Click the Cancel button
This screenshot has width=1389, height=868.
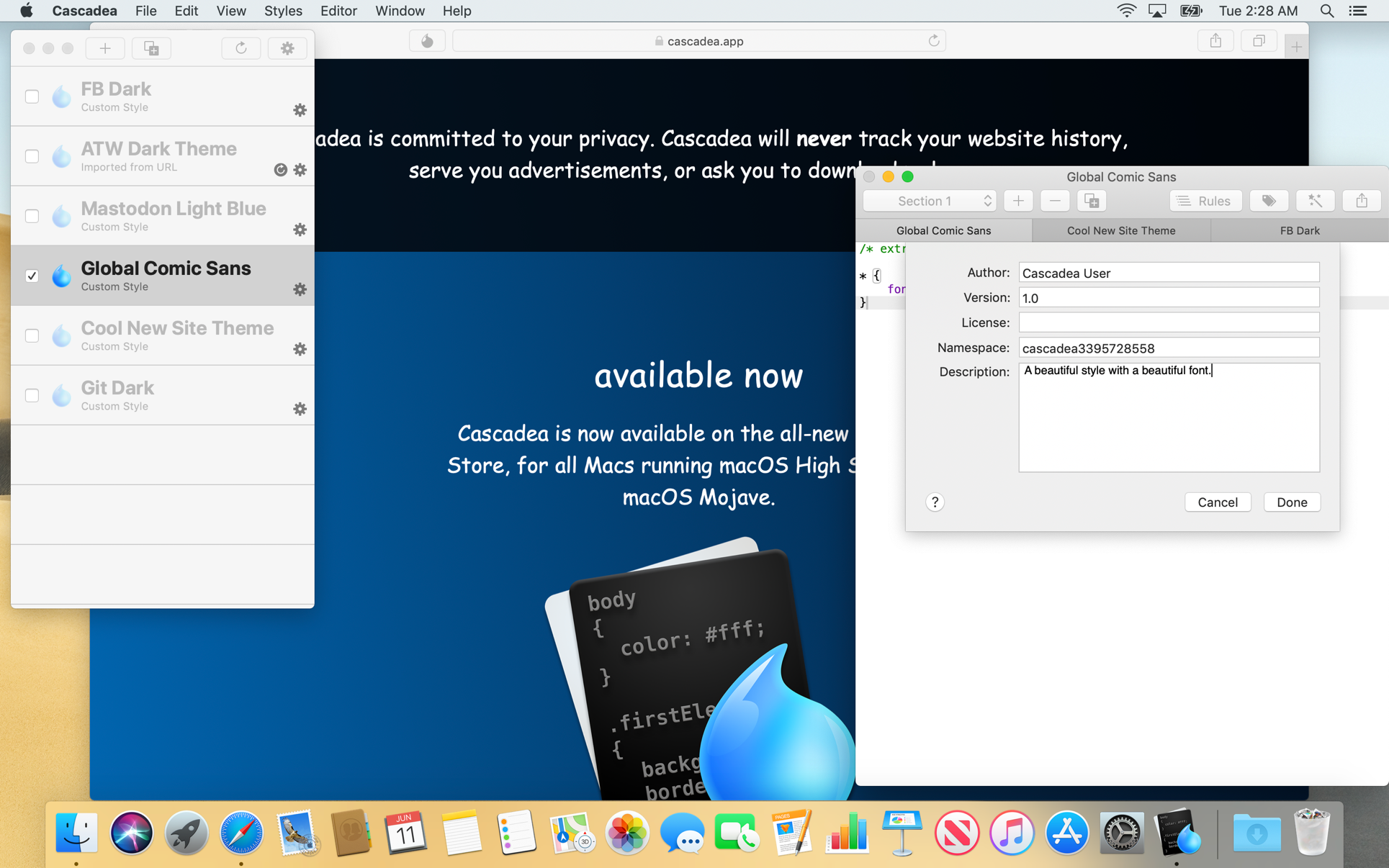pos(1217,502)
